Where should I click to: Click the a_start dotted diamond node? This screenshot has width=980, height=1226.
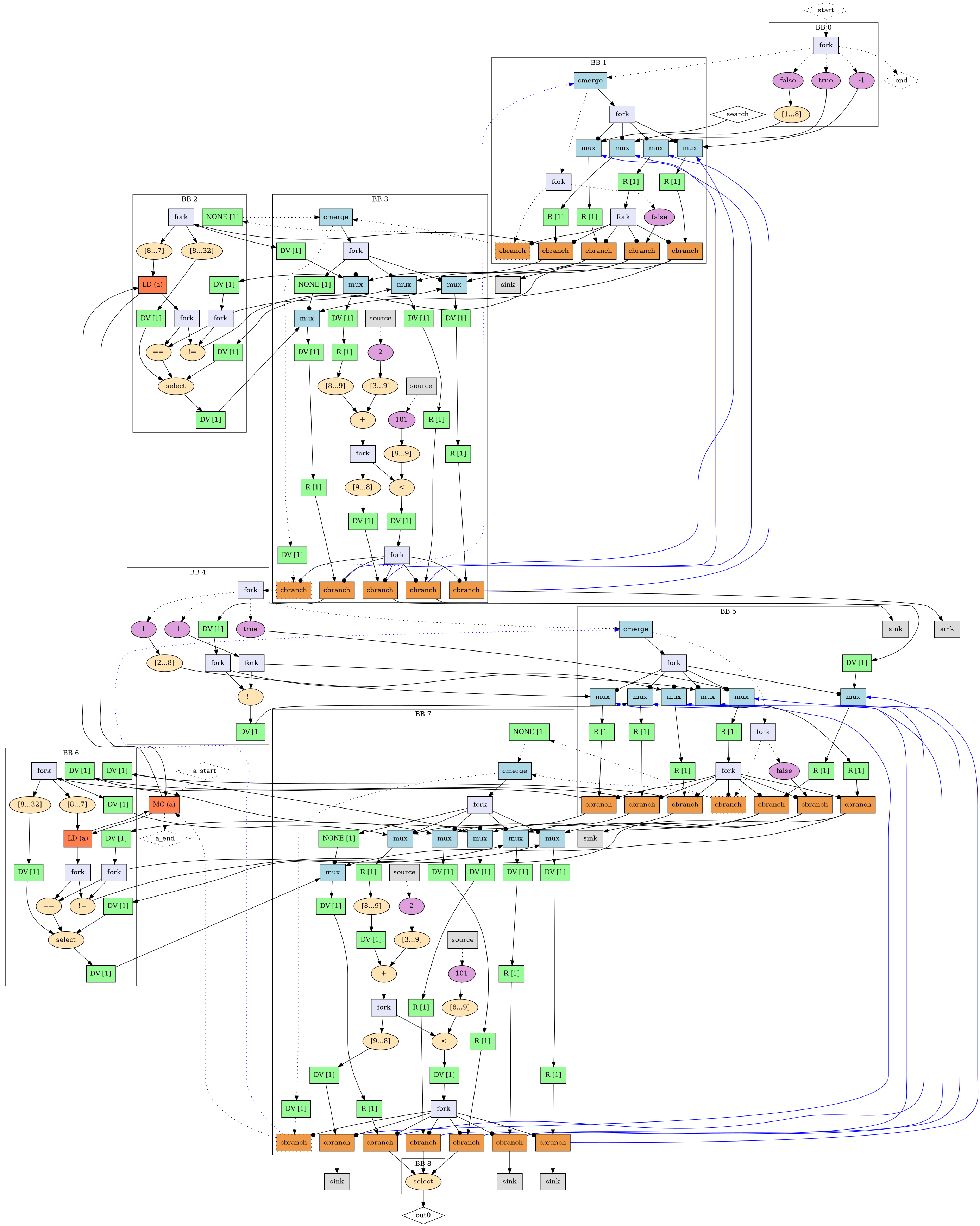click(204, 771)
